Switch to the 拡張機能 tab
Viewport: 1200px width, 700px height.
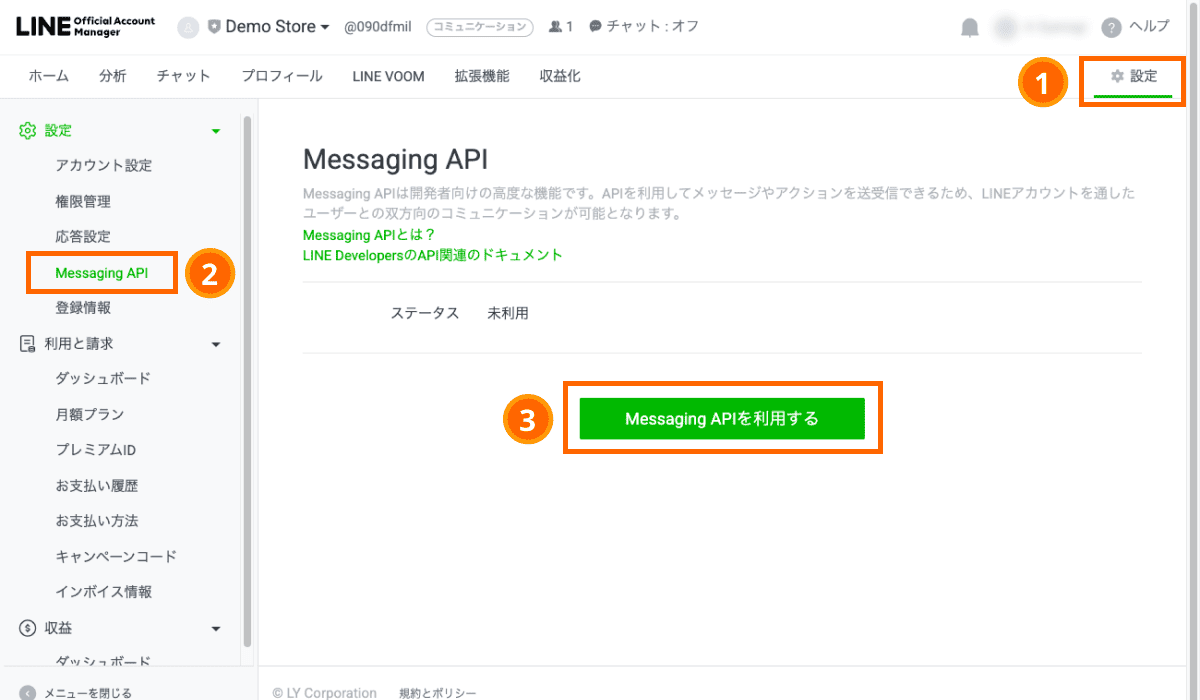click(482, 76)
